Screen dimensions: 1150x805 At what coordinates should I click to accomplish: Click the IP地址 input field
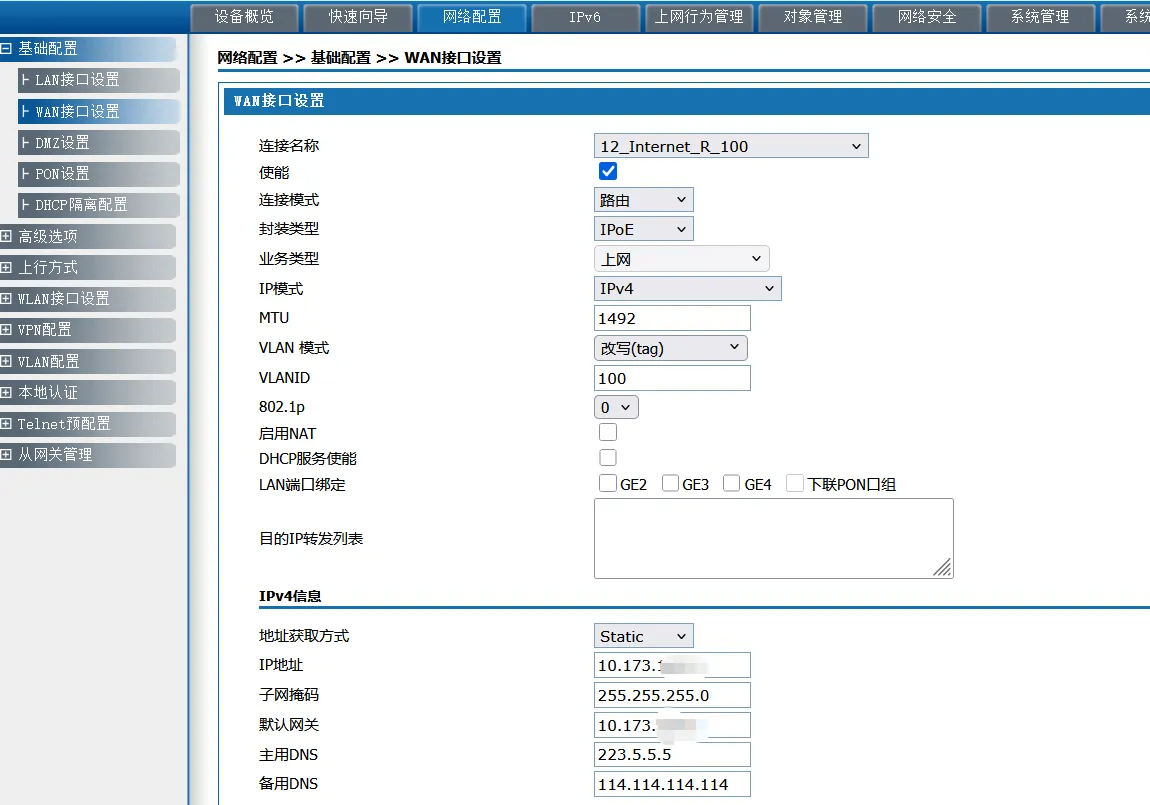click(x=672, y=666)
